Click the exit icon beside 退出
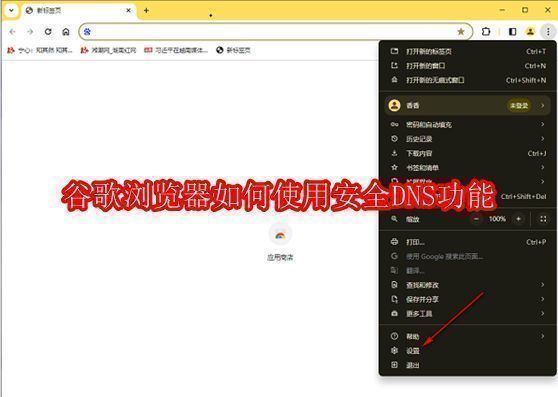Image resolution: width=558 pixels, height=397 pixels. (x=394, y=365)
